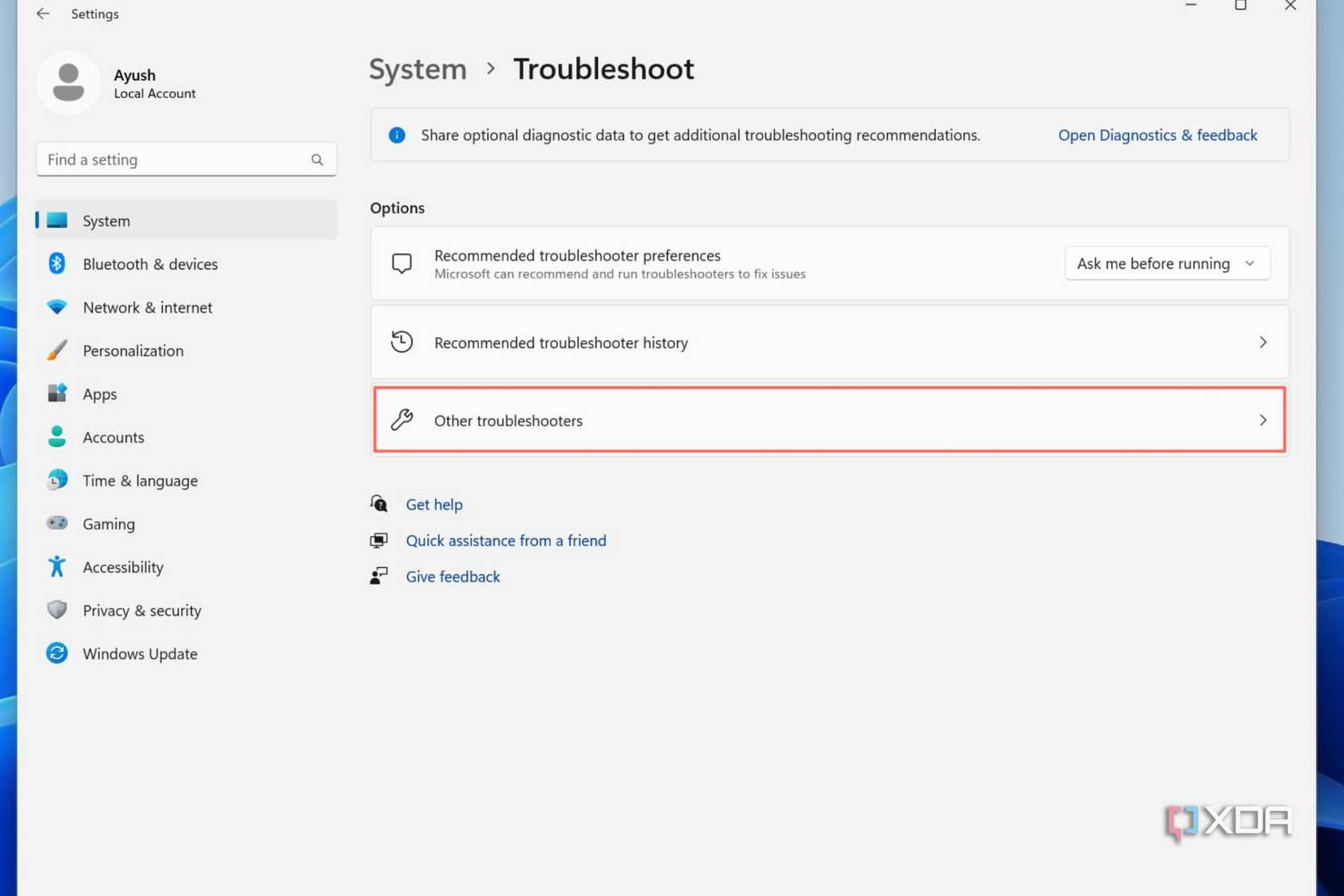
Task: Click the Personalization paintbrush icon
Action: pos(57,350)
